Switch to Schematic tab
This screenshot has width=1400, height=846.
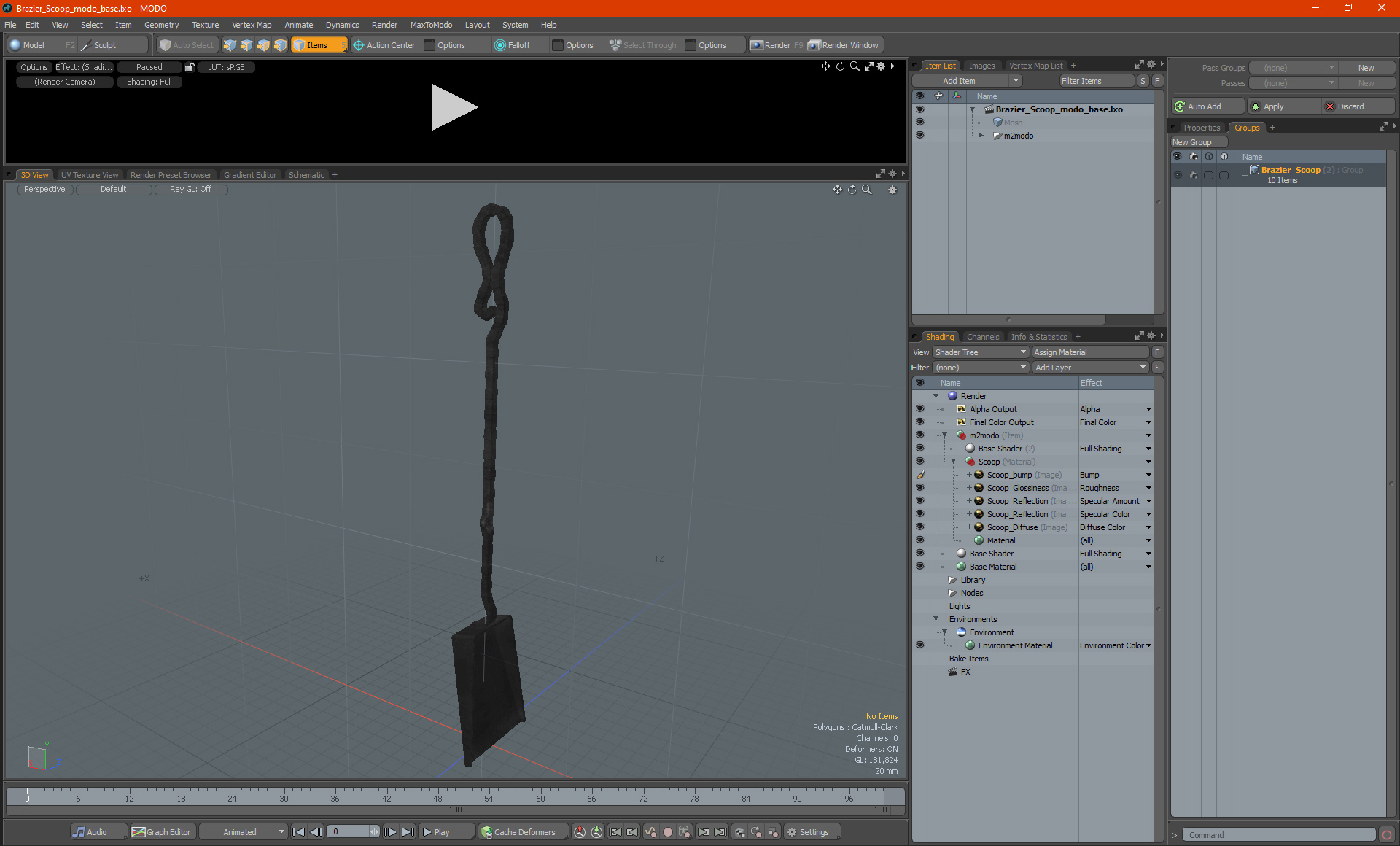coord(306,175)
